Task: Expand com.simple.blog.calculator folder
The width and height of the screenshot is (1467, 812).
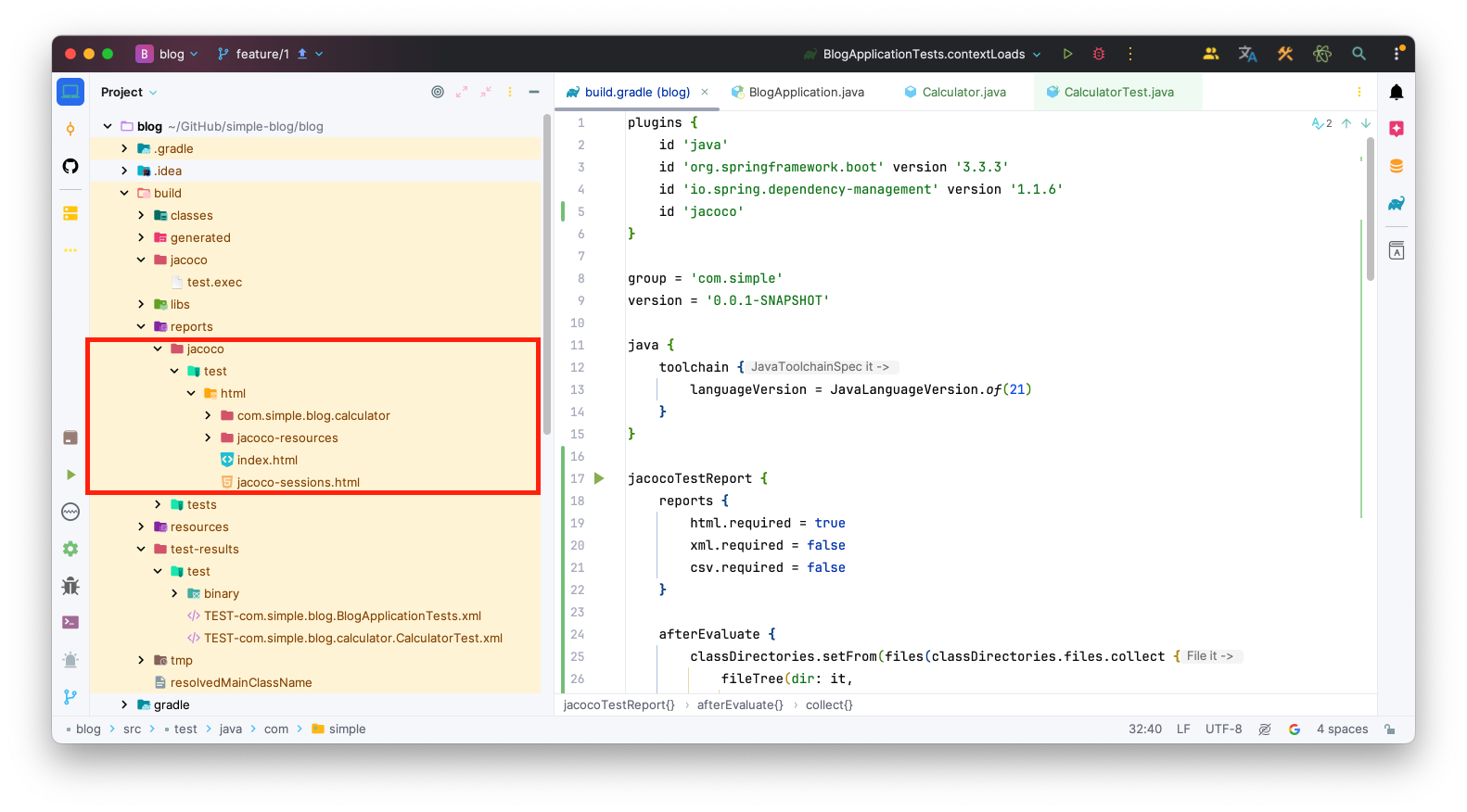Action: point(208,415)
